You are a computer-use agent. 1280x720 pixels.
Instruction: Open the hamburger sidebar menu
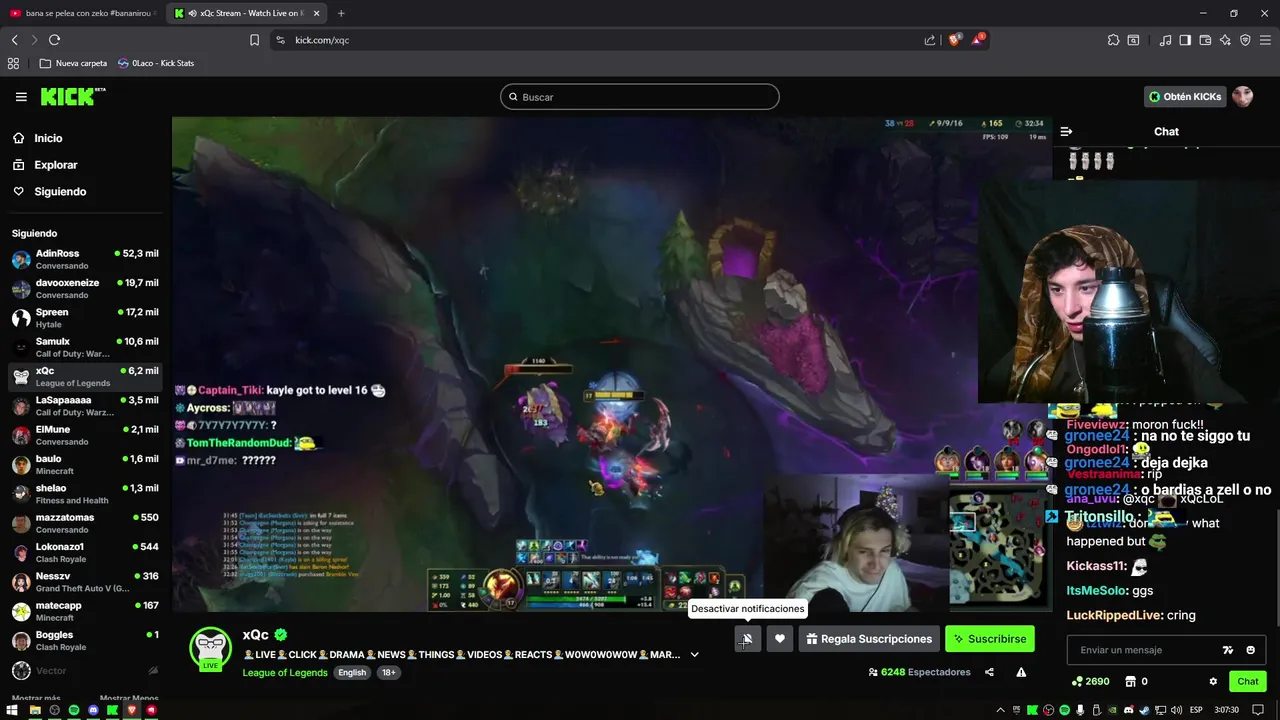coord(21,97)
